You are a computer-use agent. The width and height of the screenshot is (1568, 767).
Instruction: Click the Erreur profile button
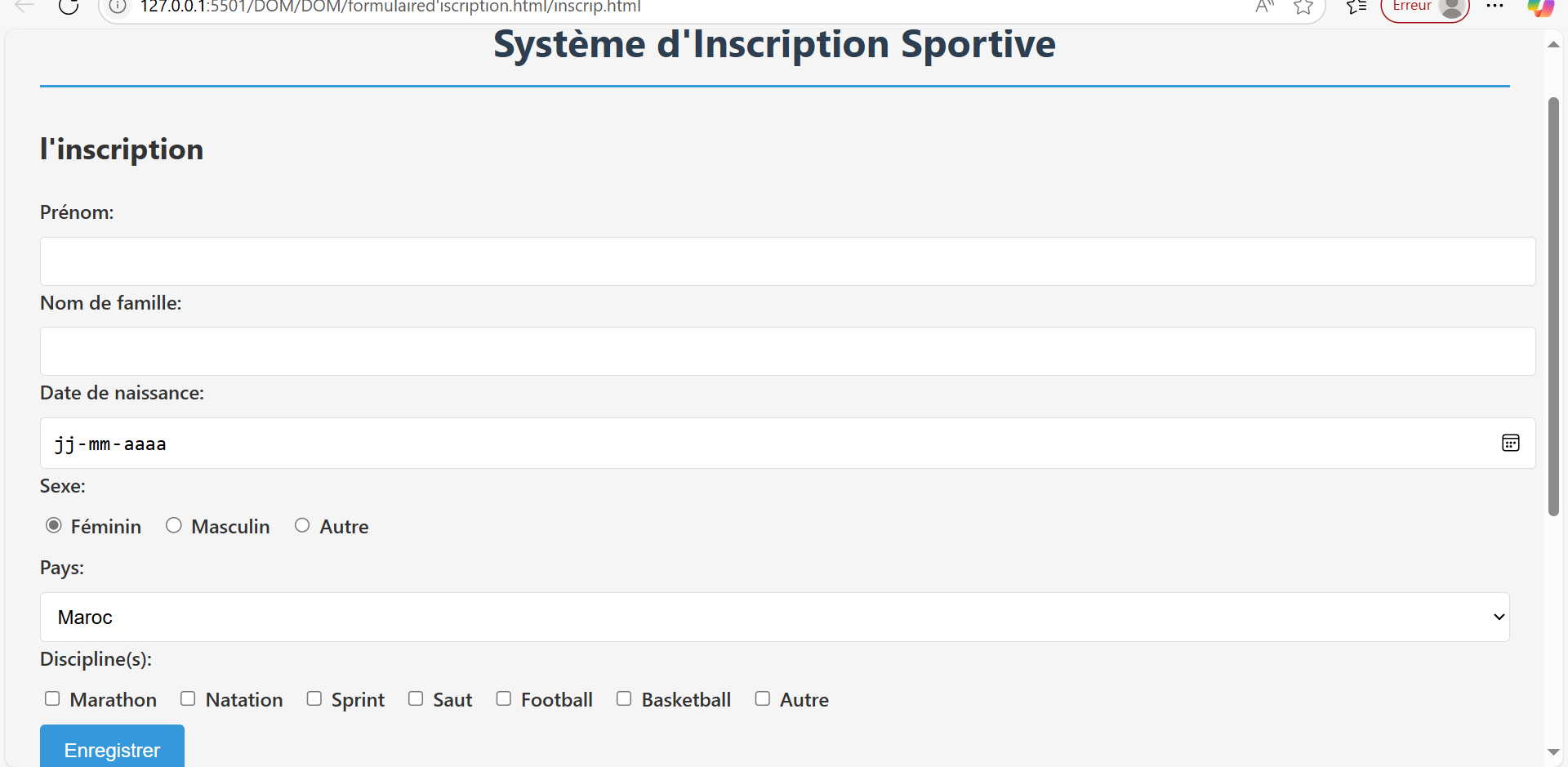point(1424,7)
